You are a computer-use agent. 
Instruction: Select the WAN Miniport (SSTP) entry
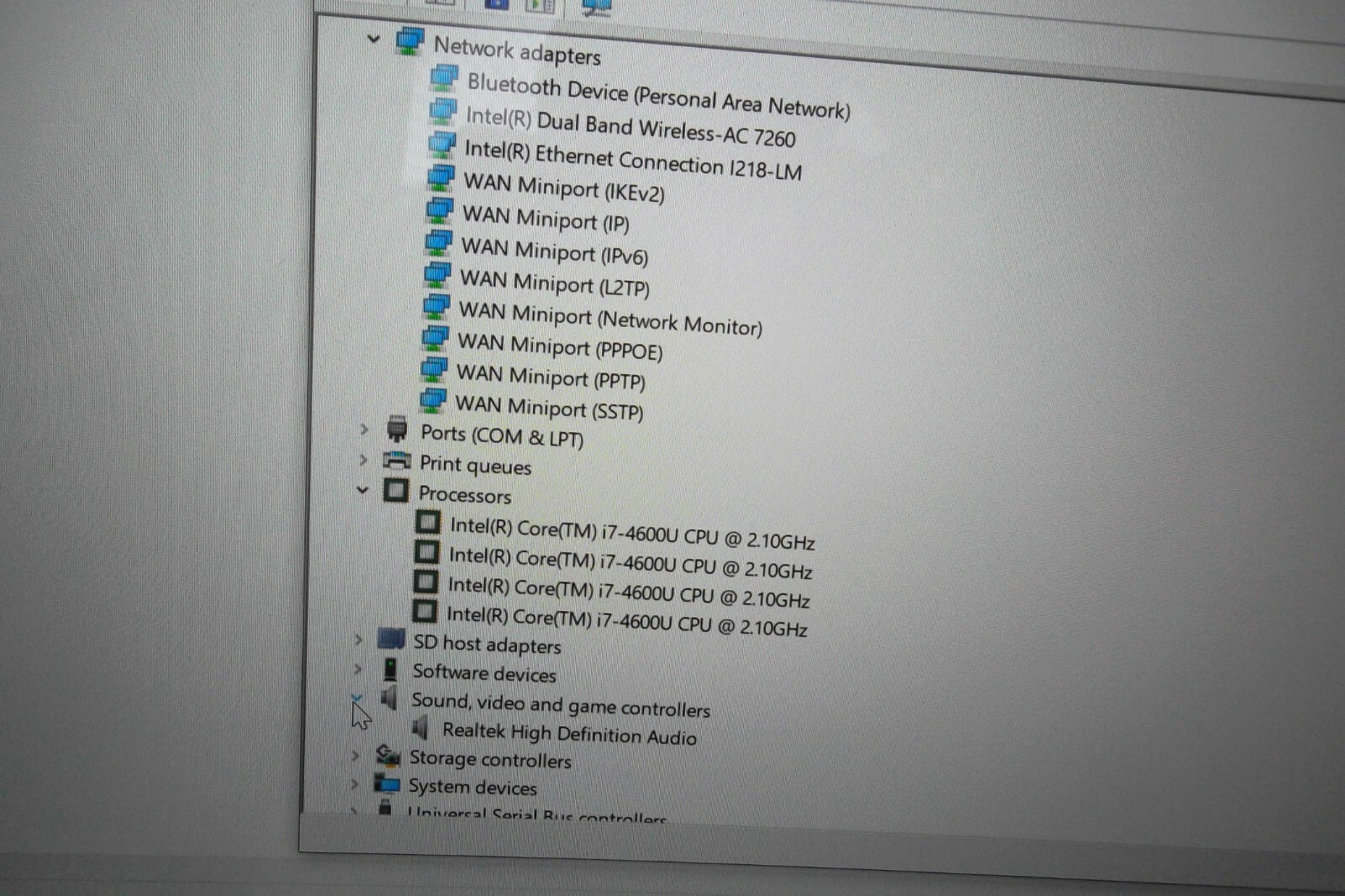pyautogui.click(x=549, y=407)
